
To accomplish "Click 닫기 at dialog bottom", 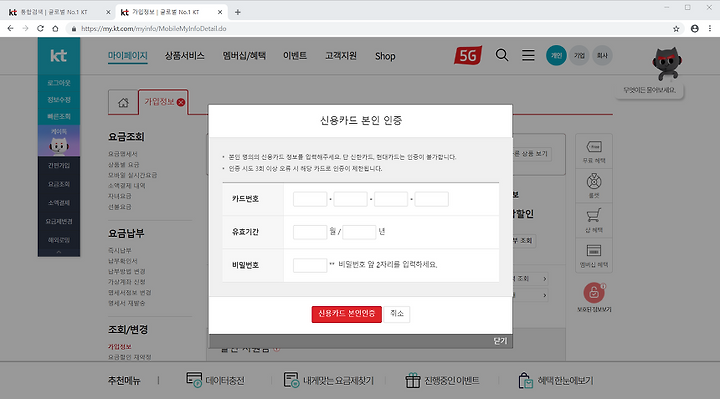I will (x=500, y=341).
